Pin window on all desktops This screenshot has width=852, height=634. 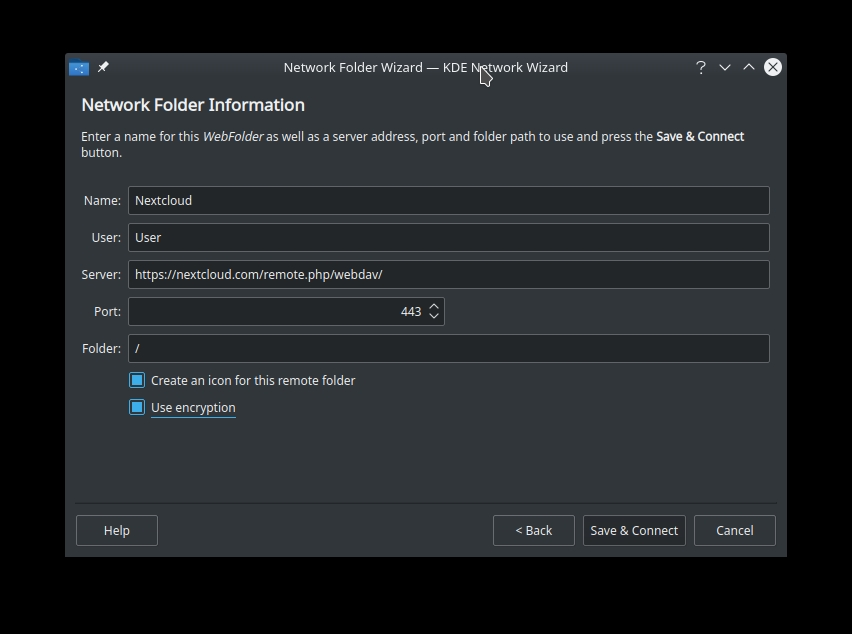[x=103, y=67]
